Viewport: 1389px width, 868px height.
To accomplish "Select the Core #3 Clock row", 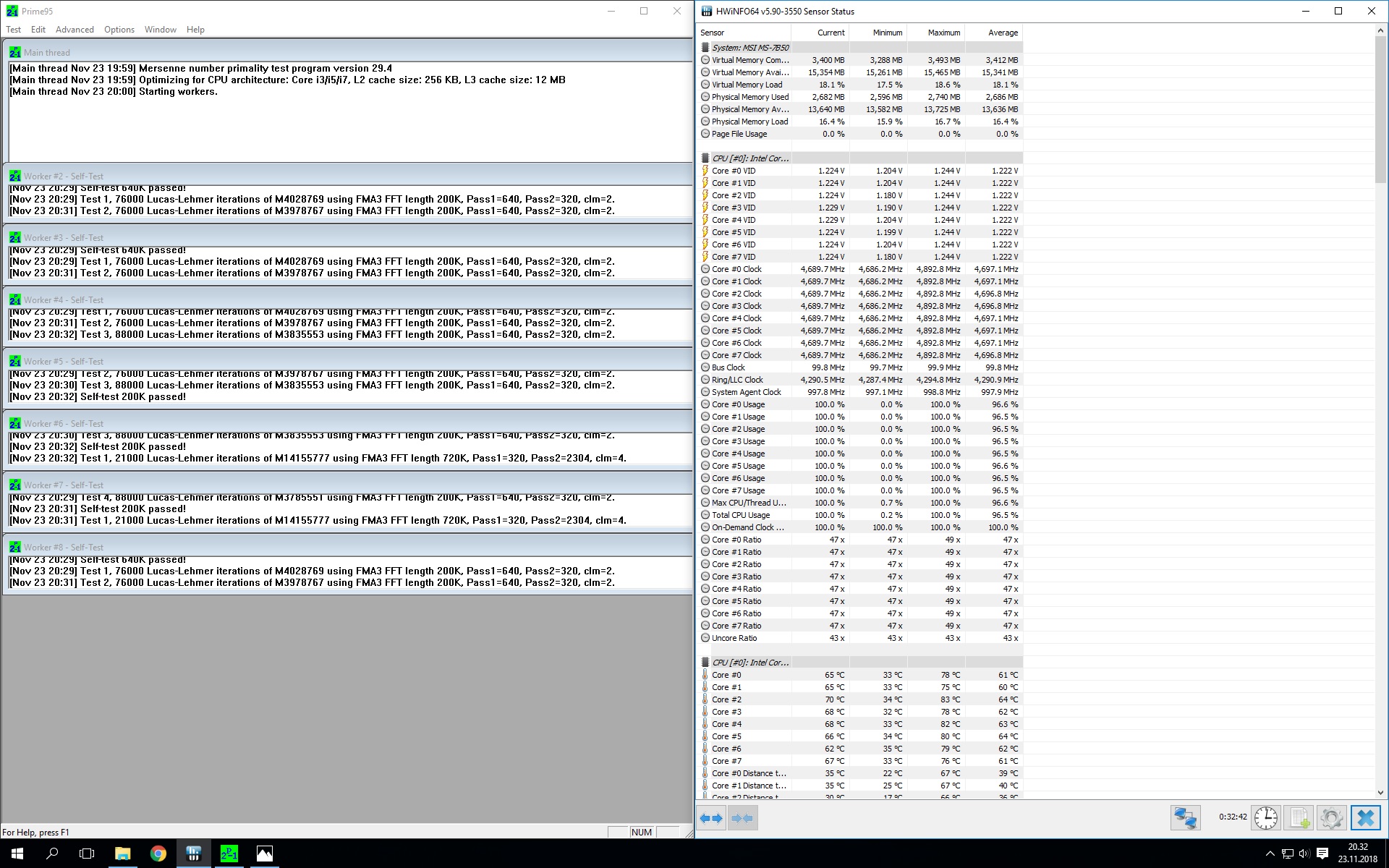I will click(859, 306).
